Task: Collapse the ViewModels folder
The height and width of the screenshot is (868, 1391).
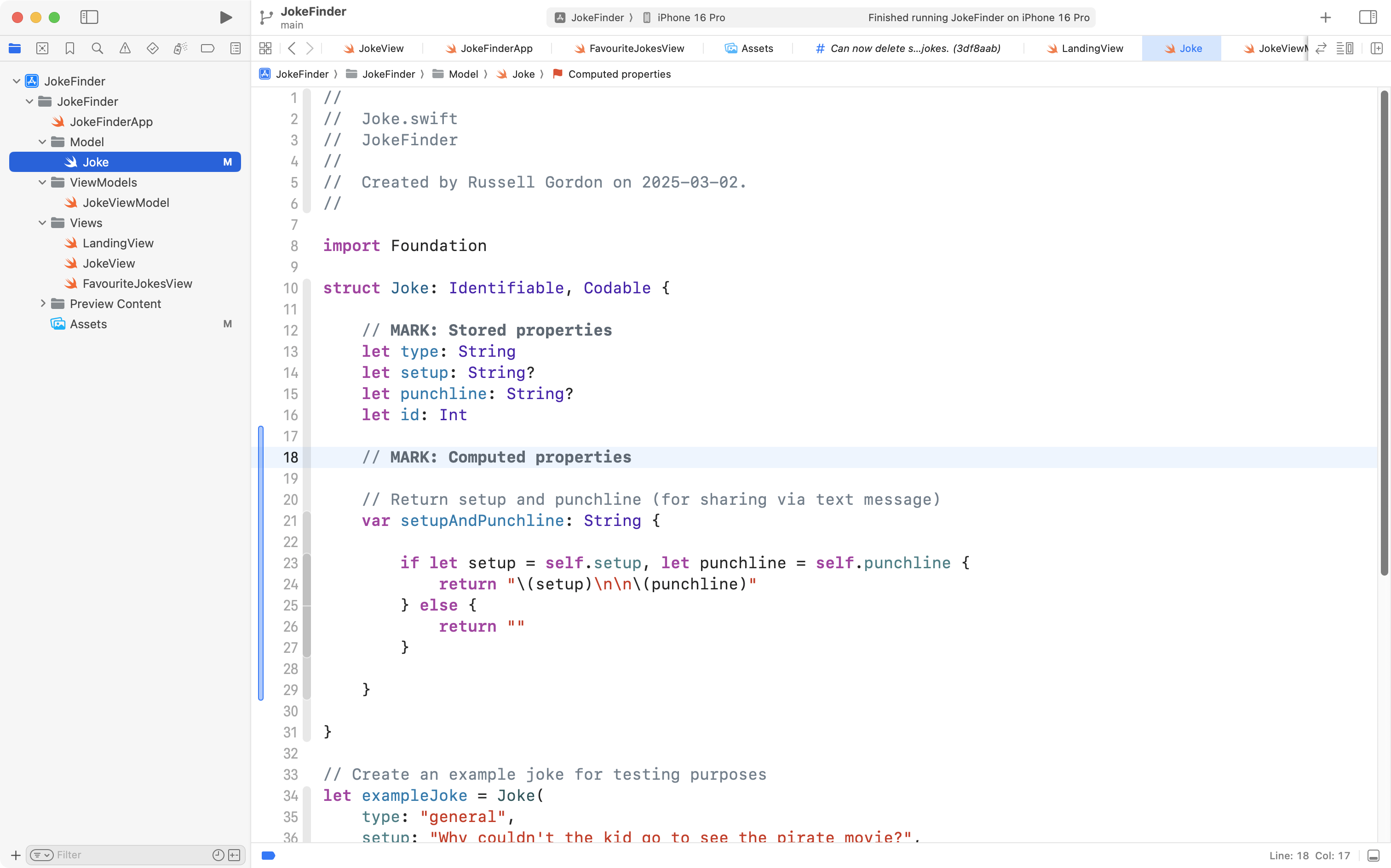Action: pyautogui.click(x=42, y=183)
